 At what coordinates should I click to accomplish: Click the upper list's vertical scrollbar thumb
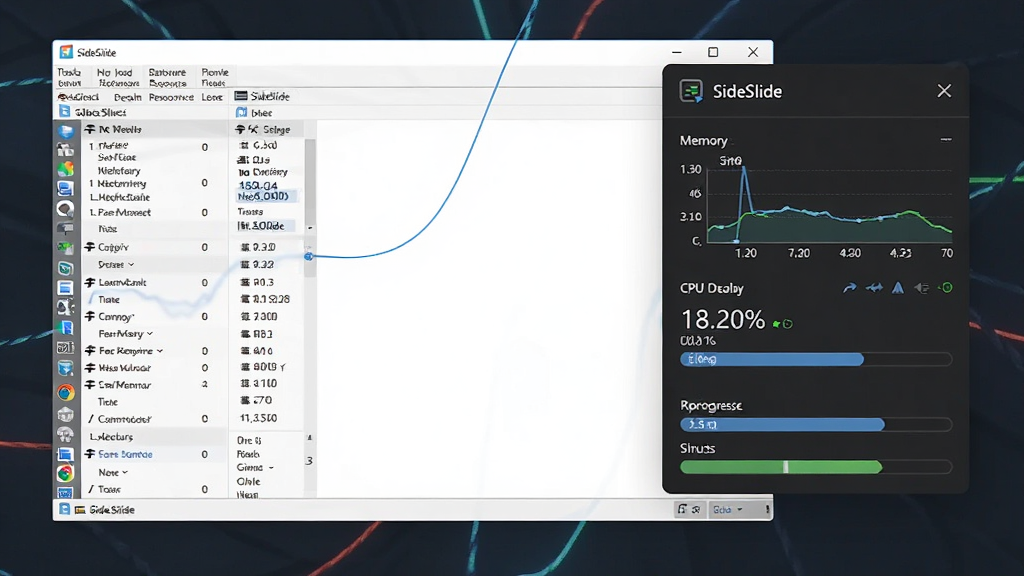tap(310, 180)
